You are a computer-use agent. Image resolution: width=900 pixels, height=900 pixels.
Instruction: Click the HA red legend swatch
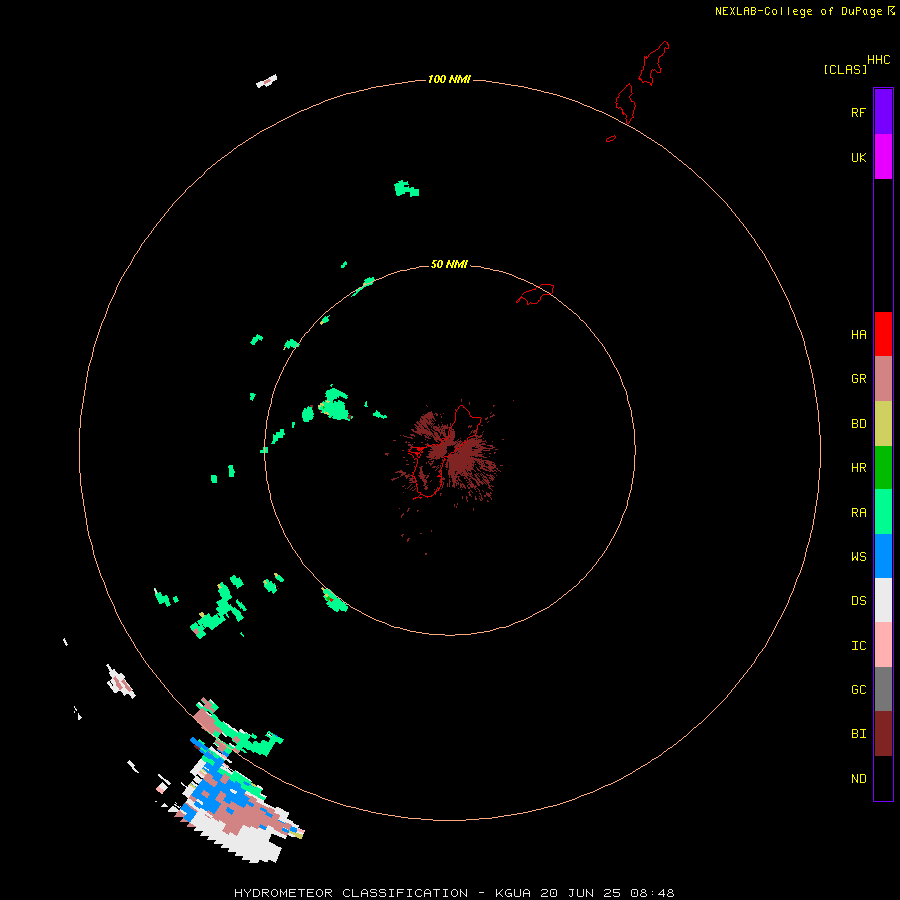(883, 334)
